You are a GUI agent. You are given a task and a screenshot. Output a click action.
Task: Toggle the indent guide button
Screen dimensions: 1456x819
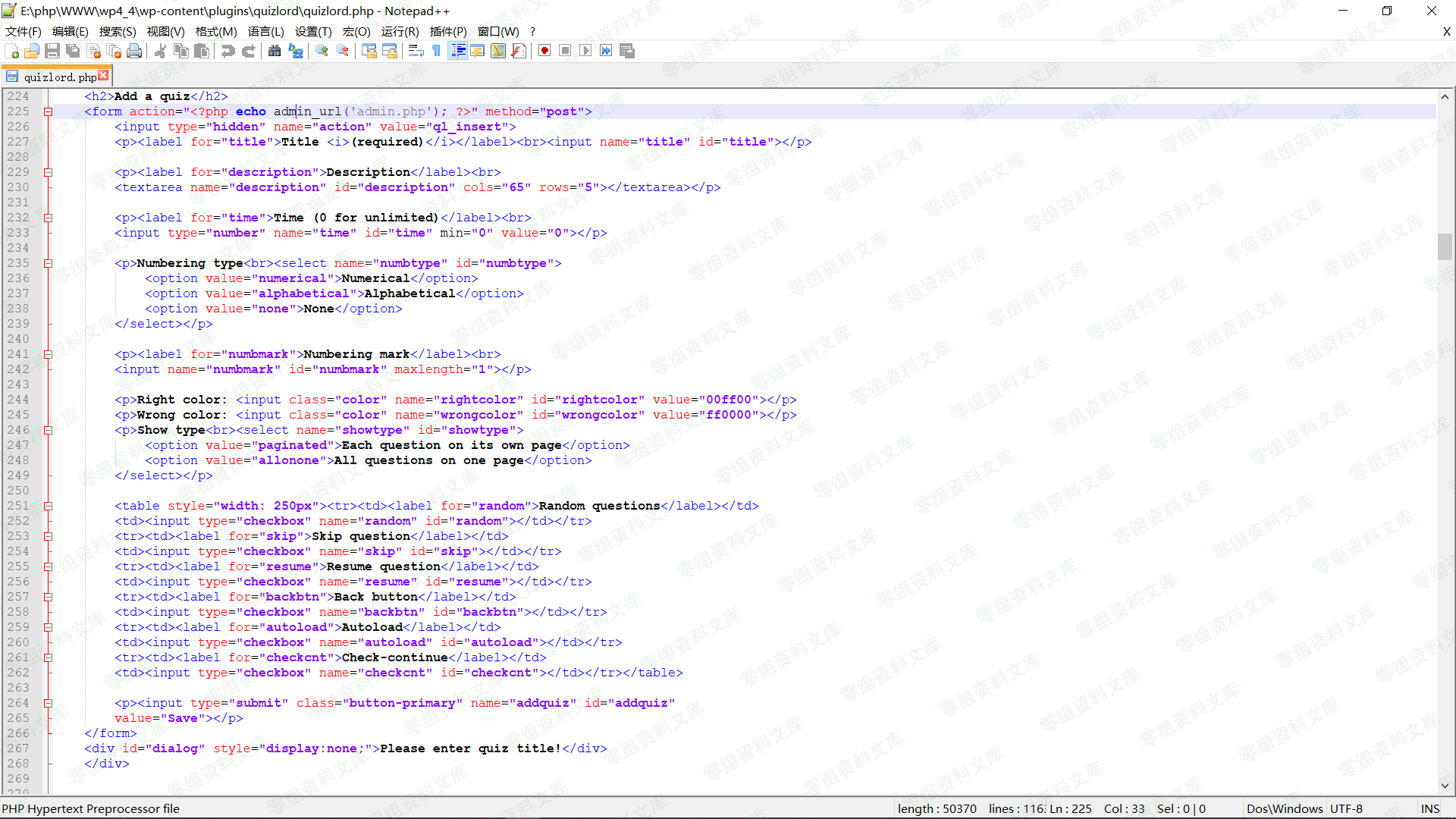(x=458, y=51)
